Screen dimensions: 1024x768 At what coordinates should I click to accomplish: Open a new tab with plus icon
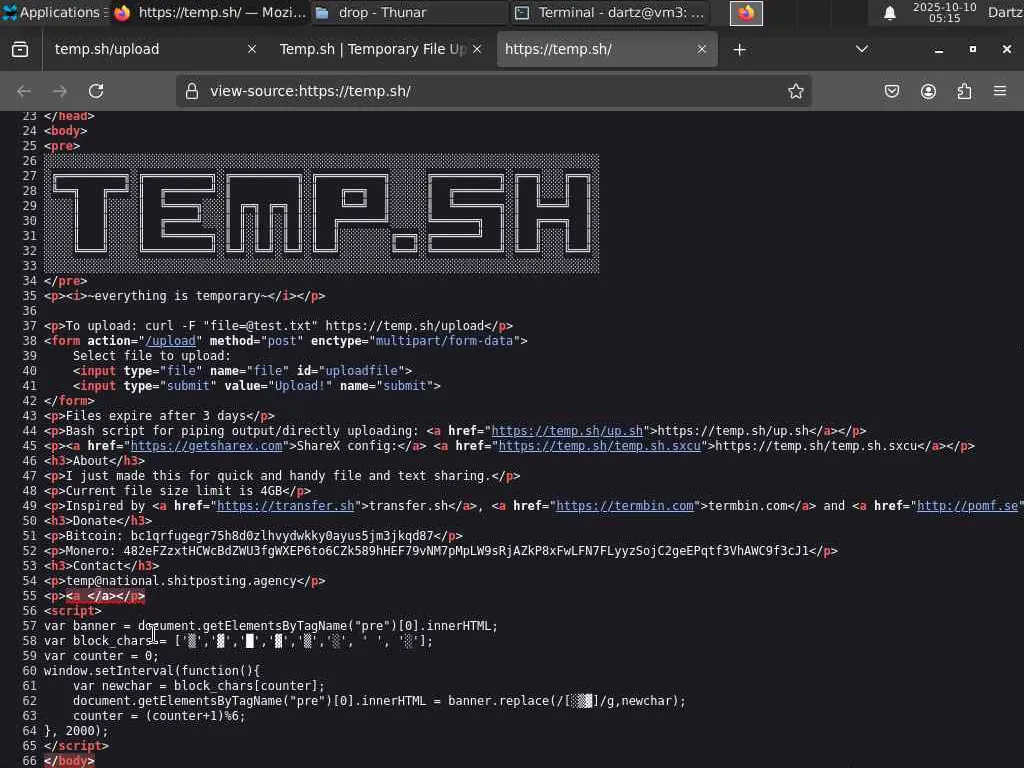point(739,50)
